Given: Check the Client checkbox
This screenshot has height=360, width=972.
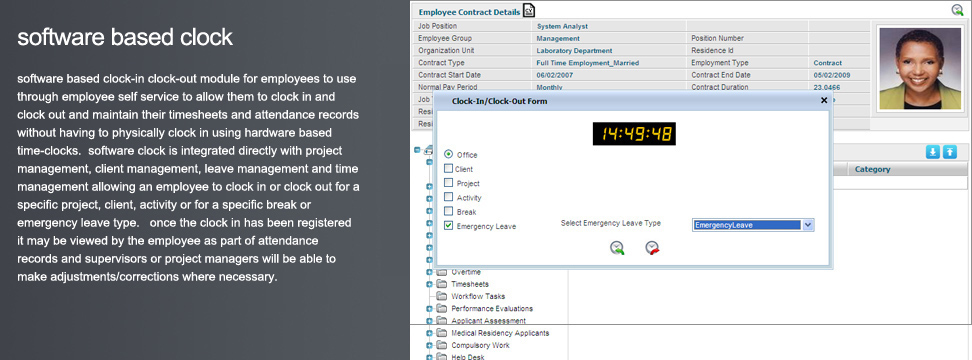Looking at the screenshot, I should click(x=449, y=169).
